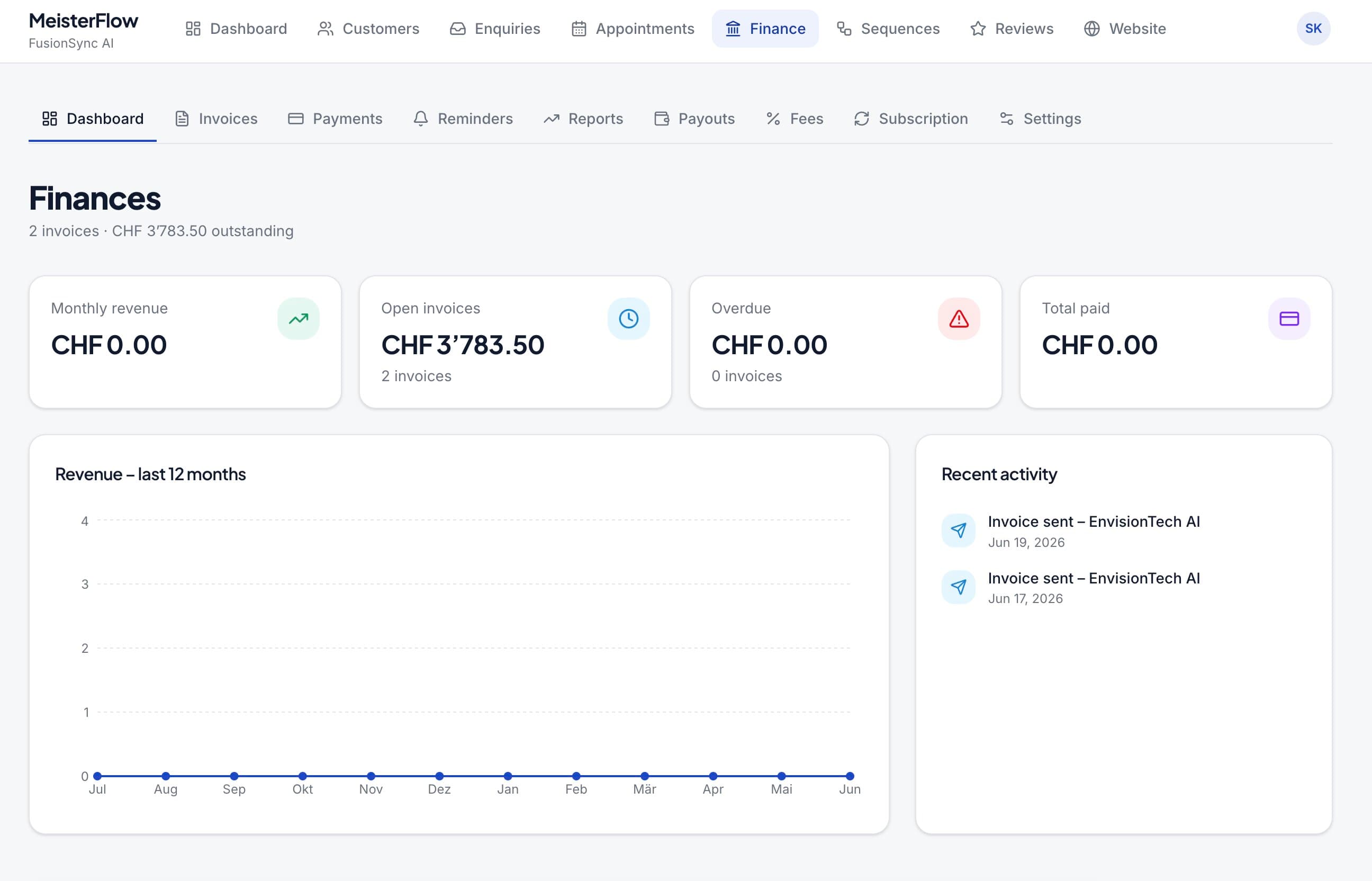Click the 'Revenue – last 12 months' heading

tap(150, 474)
